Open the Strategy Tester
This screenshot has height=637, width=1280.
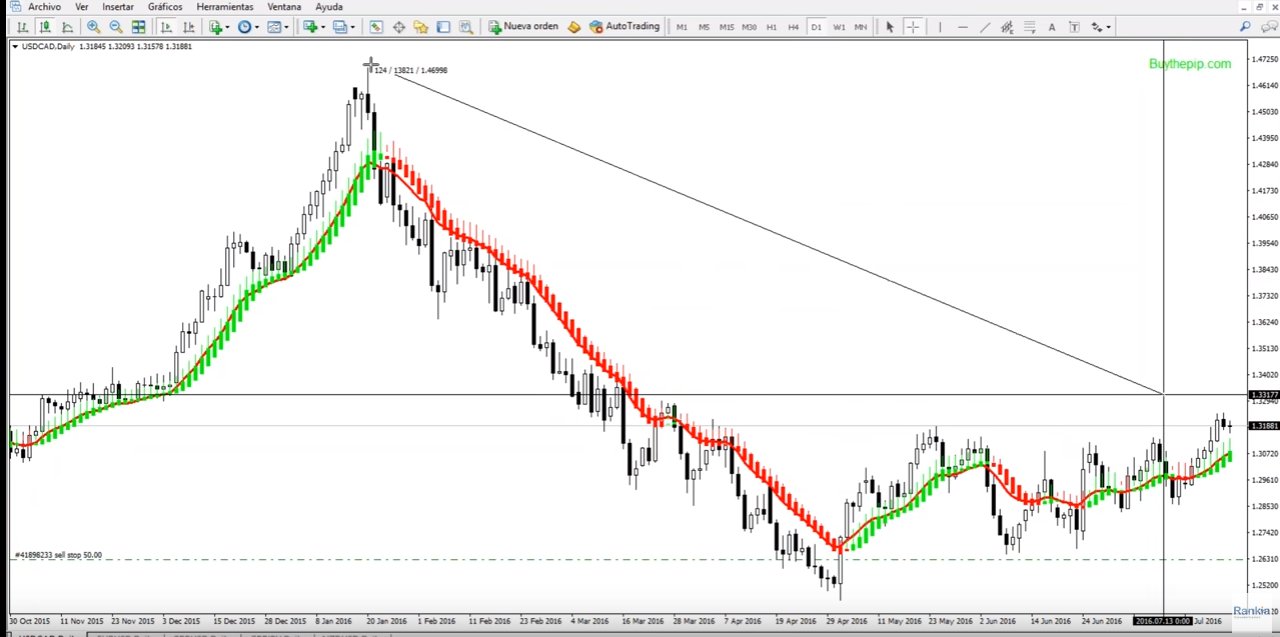click(466, 27)
